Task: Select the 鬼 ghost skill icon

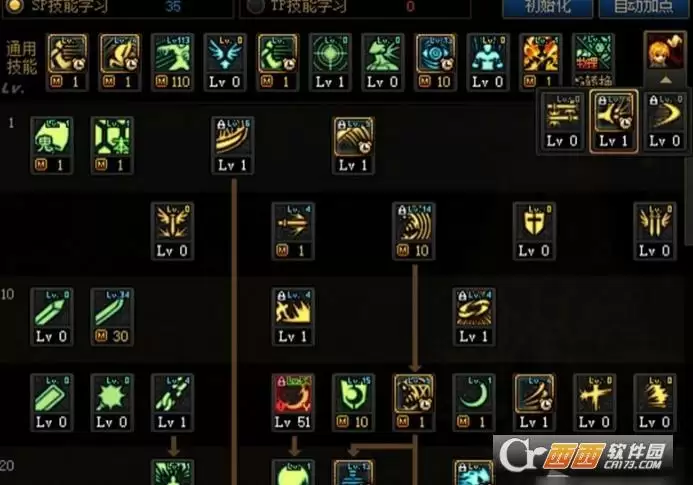Action: pos(51,145)
